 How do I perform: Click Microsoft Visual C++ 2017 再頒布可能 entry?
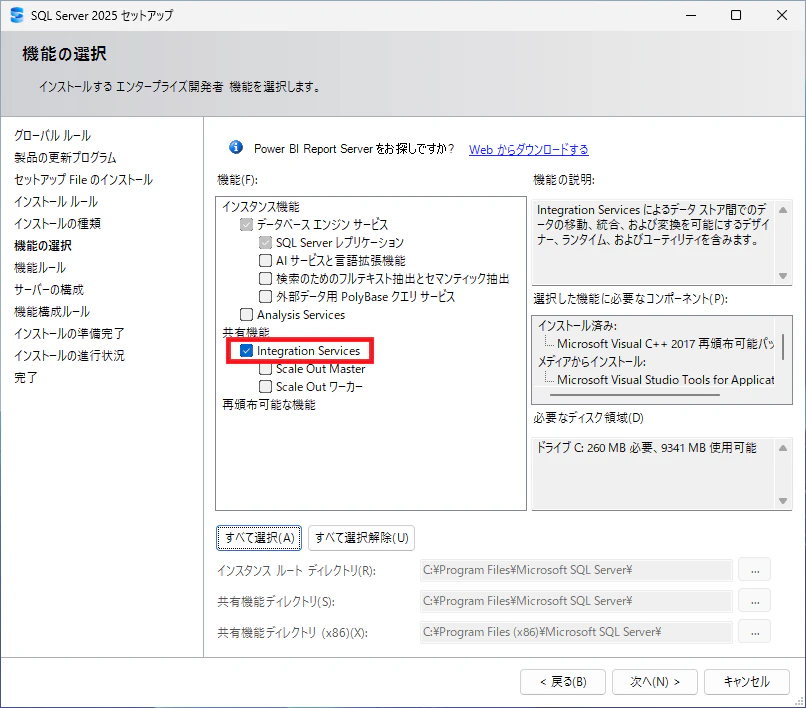click(x=666, y=343)
